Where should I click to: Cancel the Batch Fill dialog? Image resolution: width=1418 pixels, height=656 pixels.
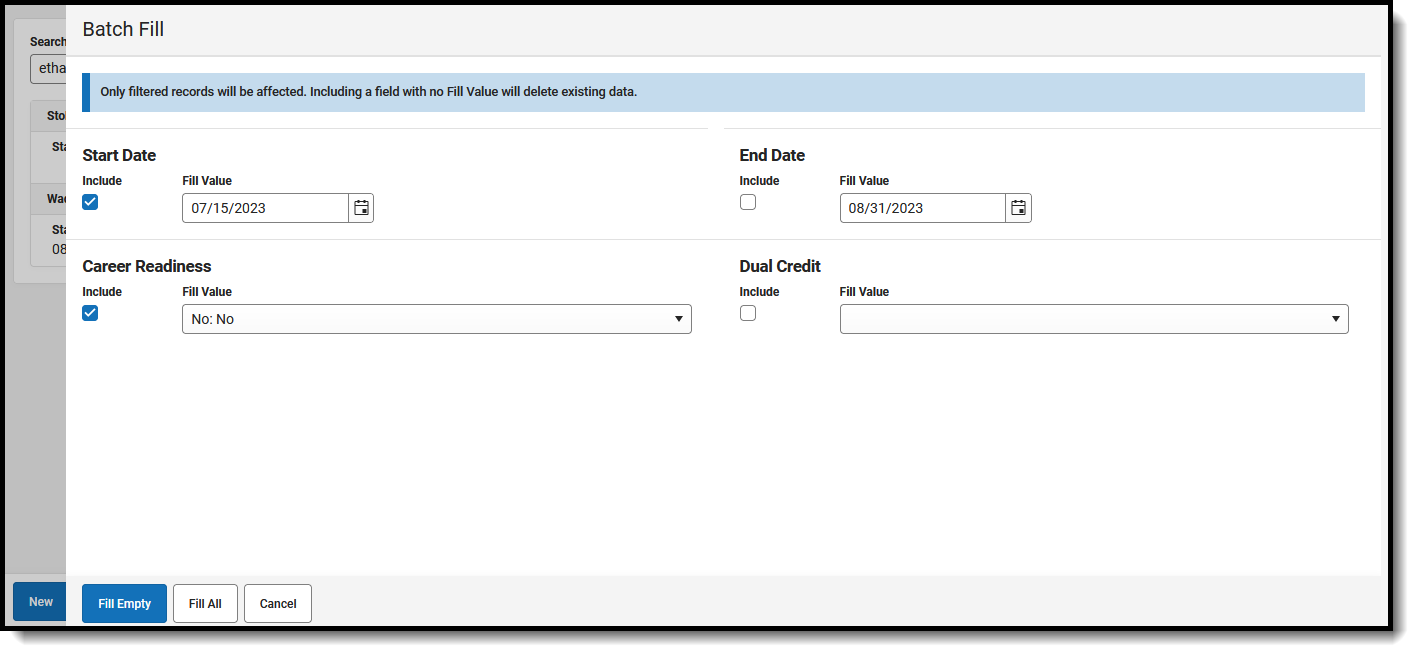(278, 604)
